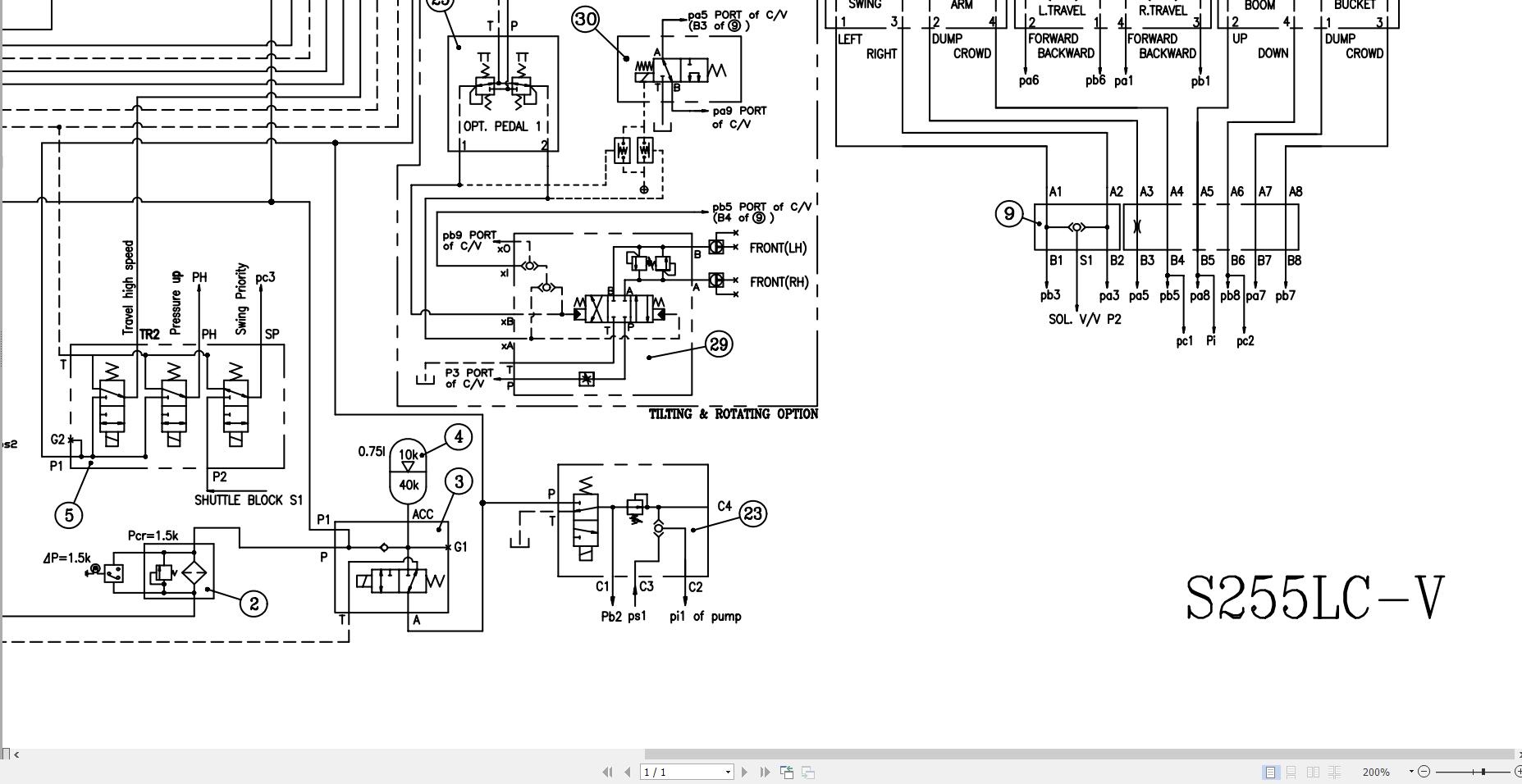Open the zoom level dropdown
The image size is (1522, 784).
tap(1411, 772)
